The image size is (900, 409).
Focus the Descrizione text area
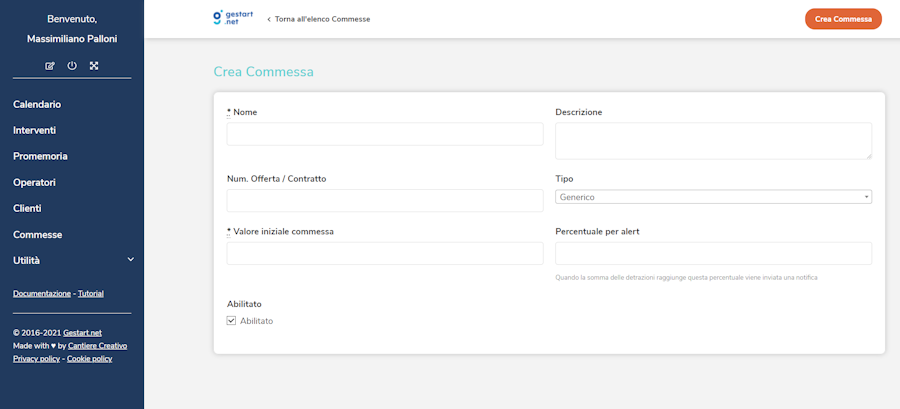(713, 141)
